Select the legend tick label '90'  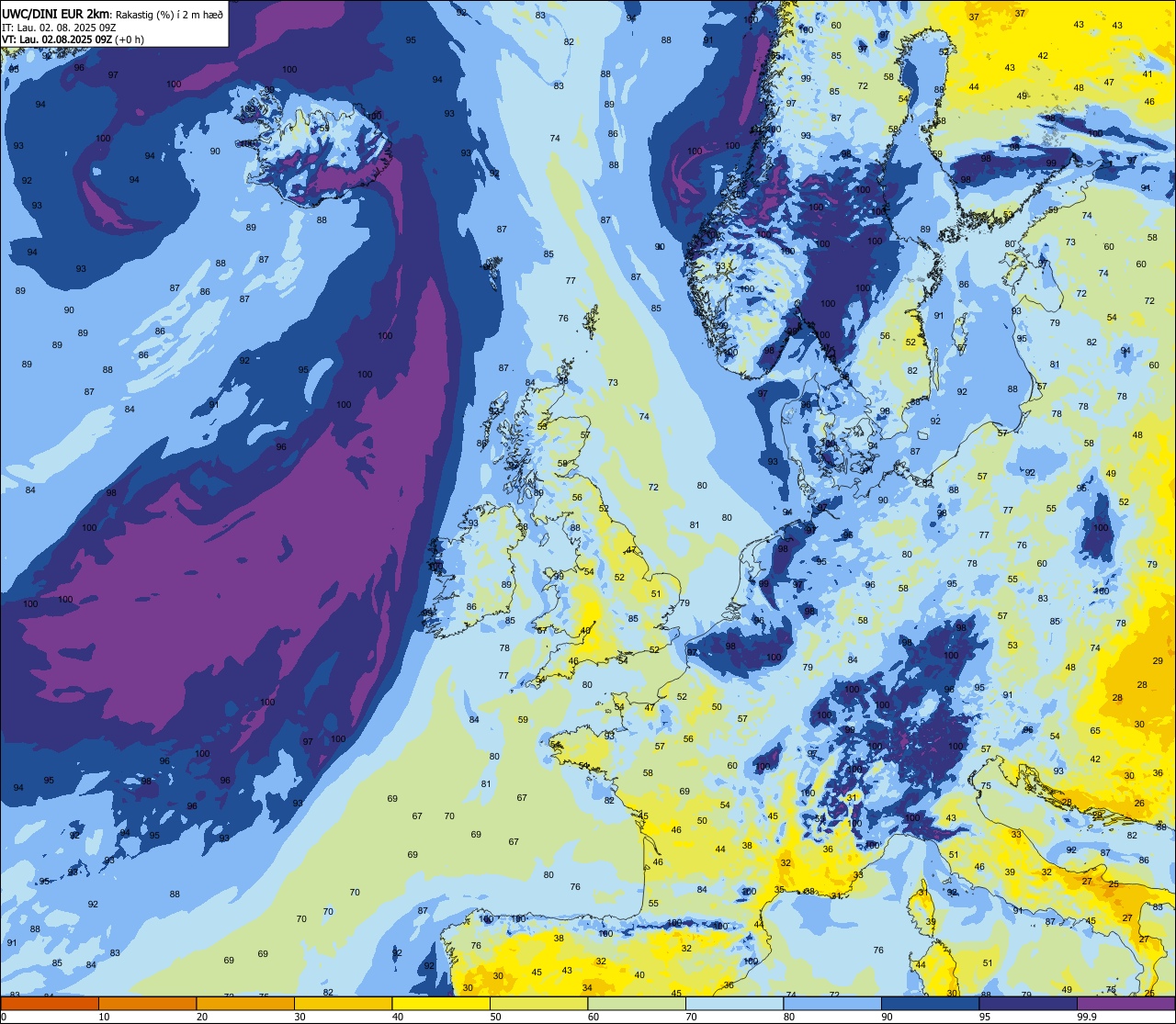[887, 1017]
